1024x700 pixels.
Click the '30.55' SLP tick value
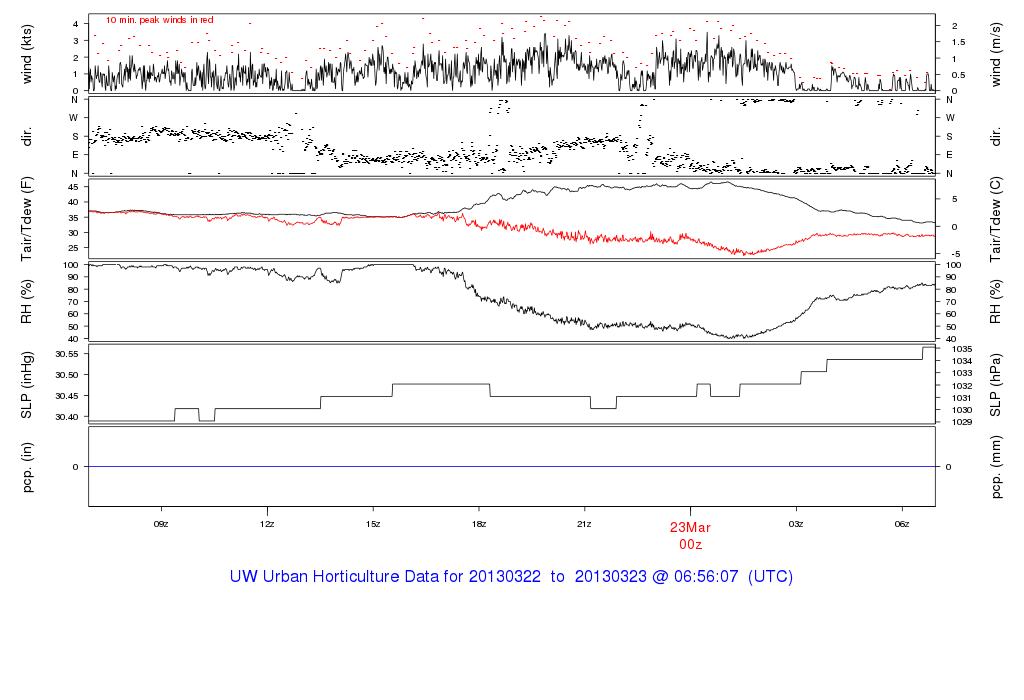67,354
